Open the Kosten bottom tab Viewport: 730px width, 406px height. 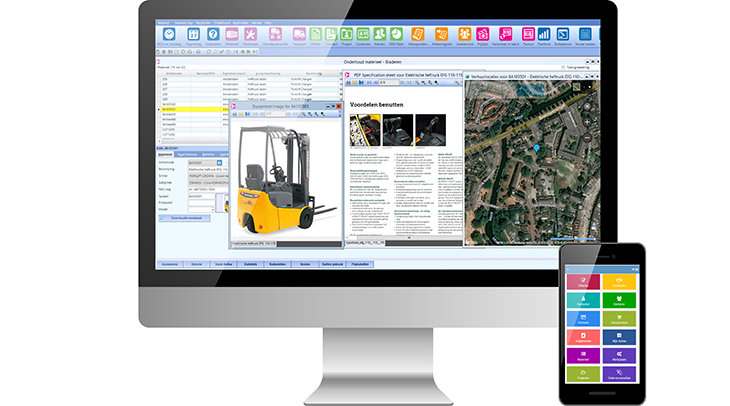(305, 264)
